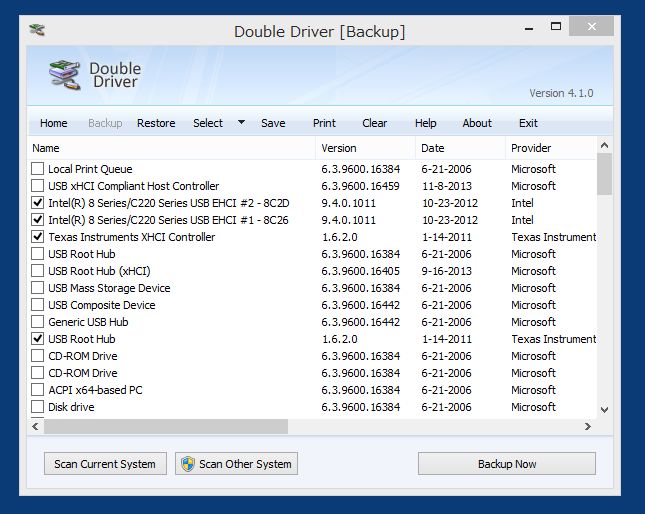645x514 pixels.
Task: Click the shield icon on Scan Other System
Action: [188, 464]
